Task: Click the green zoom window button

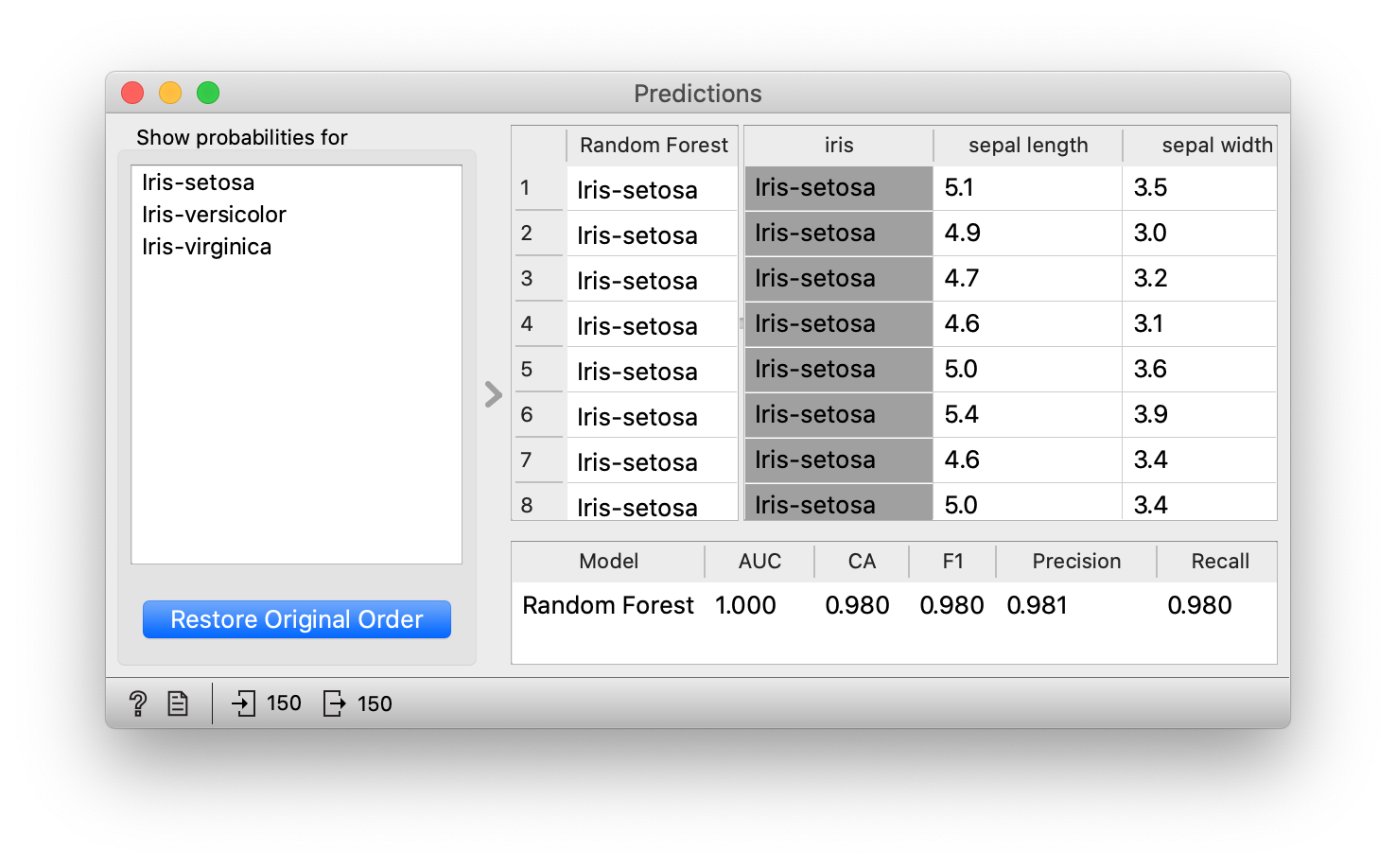Action: tap(208, 93)
